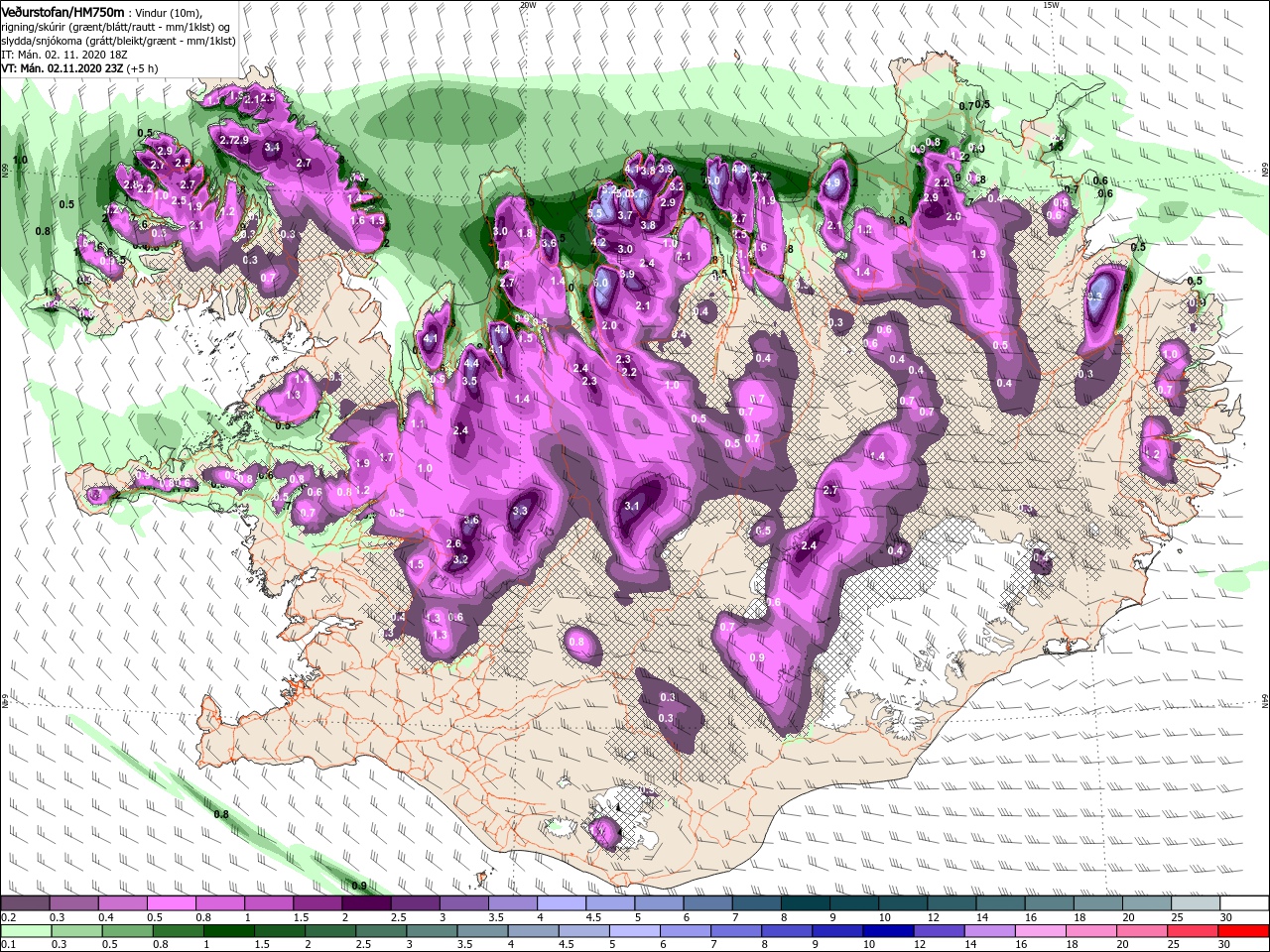Select bottom-row red swatch after 30
The image size is (1270, 952).
[x=1244, y=931]
